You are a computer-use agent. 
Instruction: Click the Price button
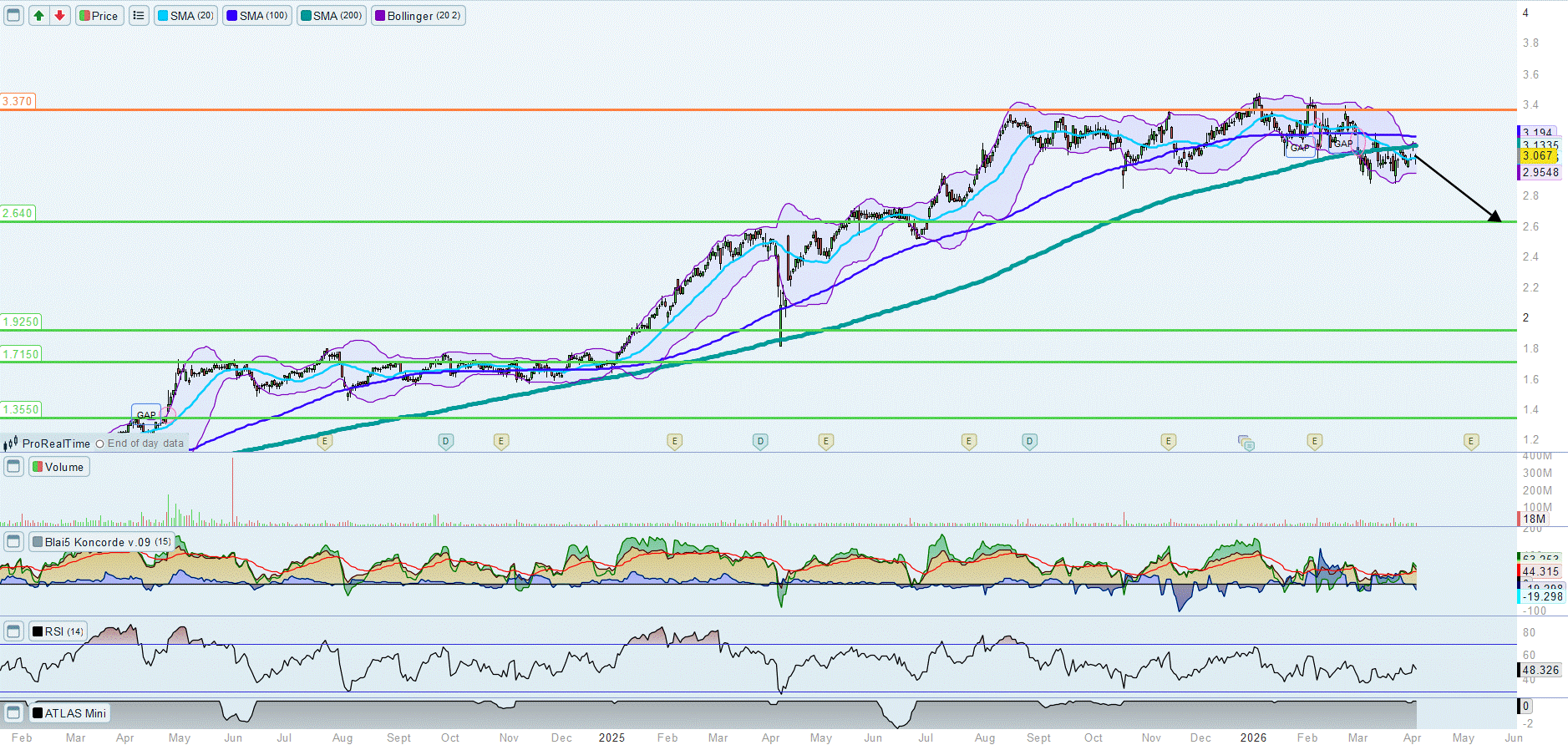click(x=99, y=16)
